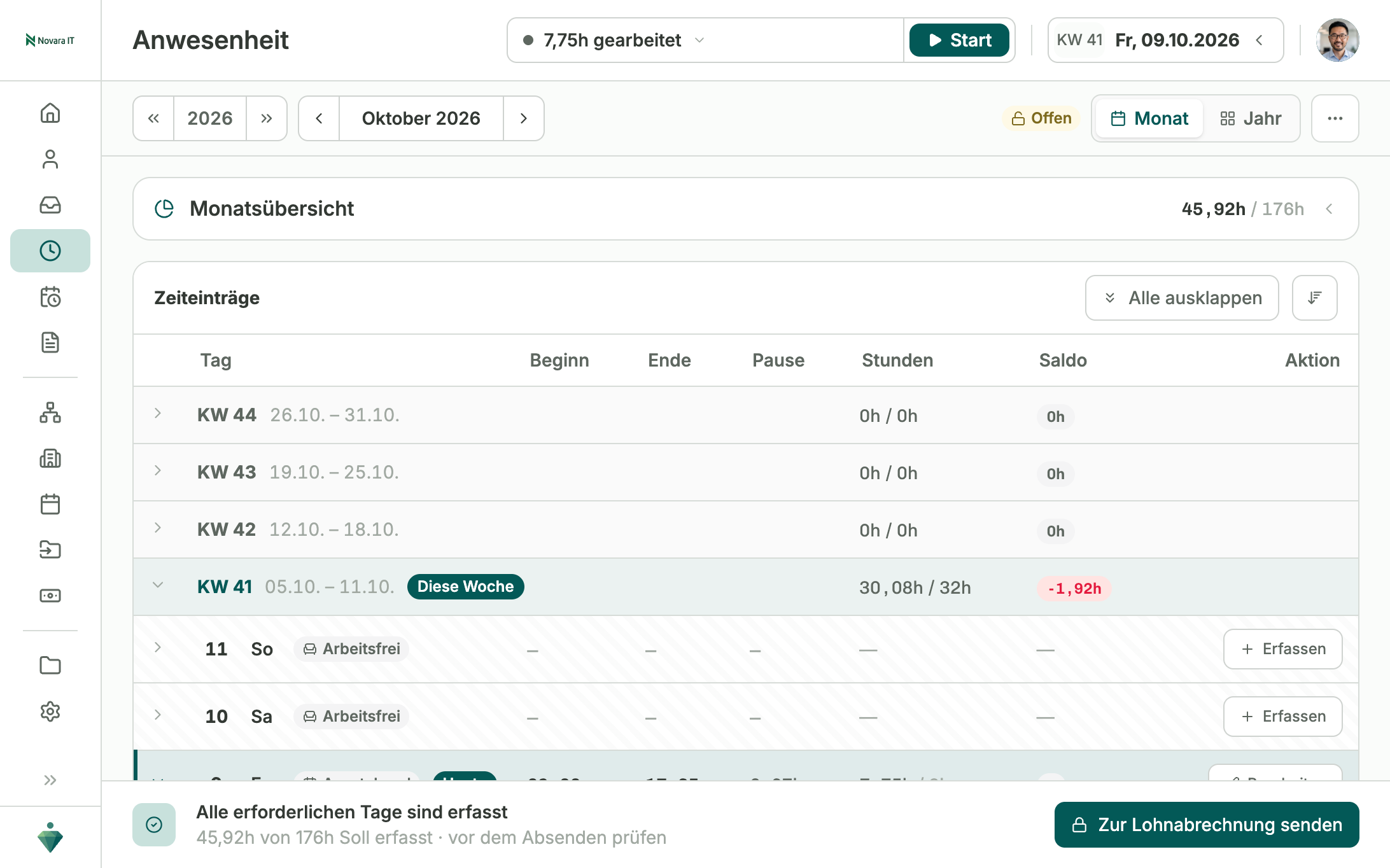Go to previous month

click(319, 118)
